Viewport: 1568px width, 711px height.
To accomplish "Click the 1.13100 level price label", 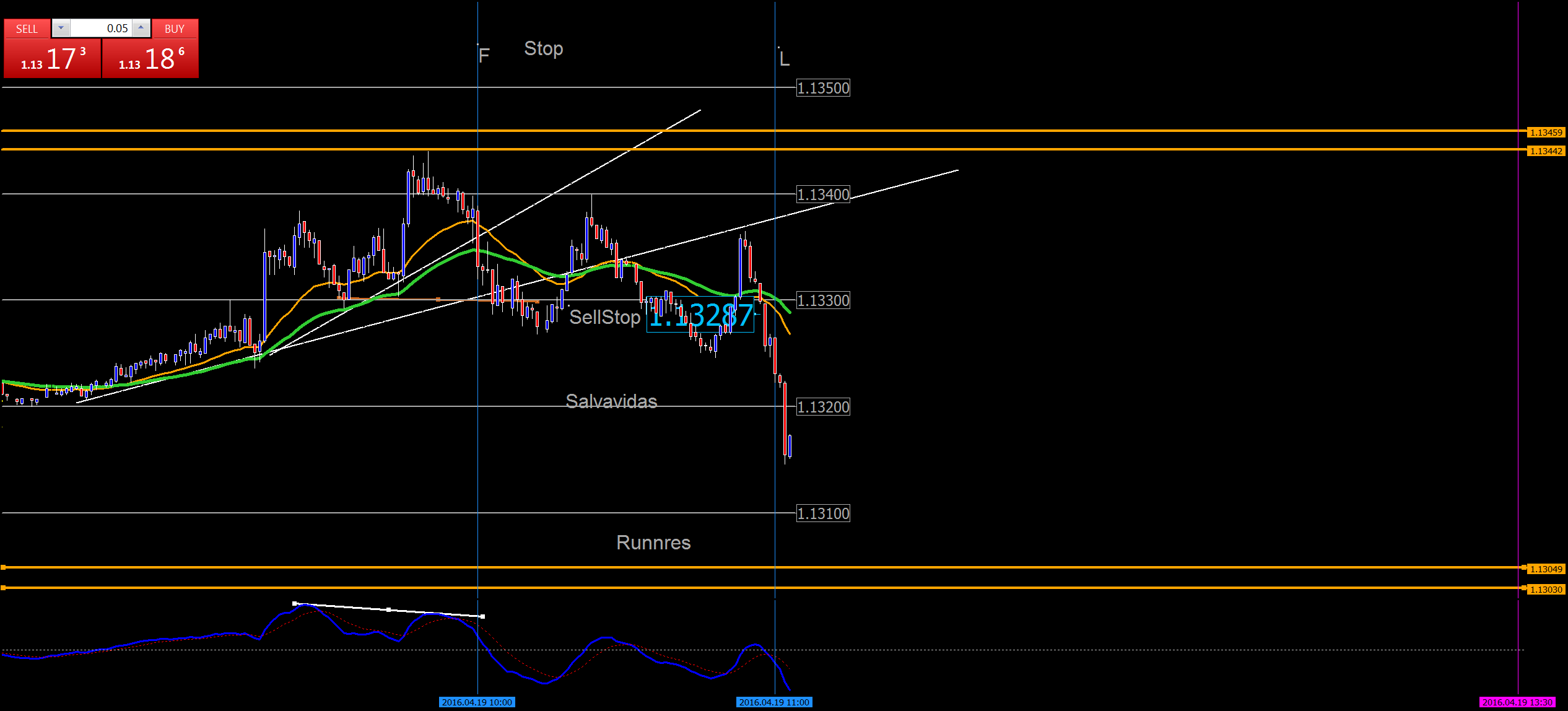I will coord(823,513).
